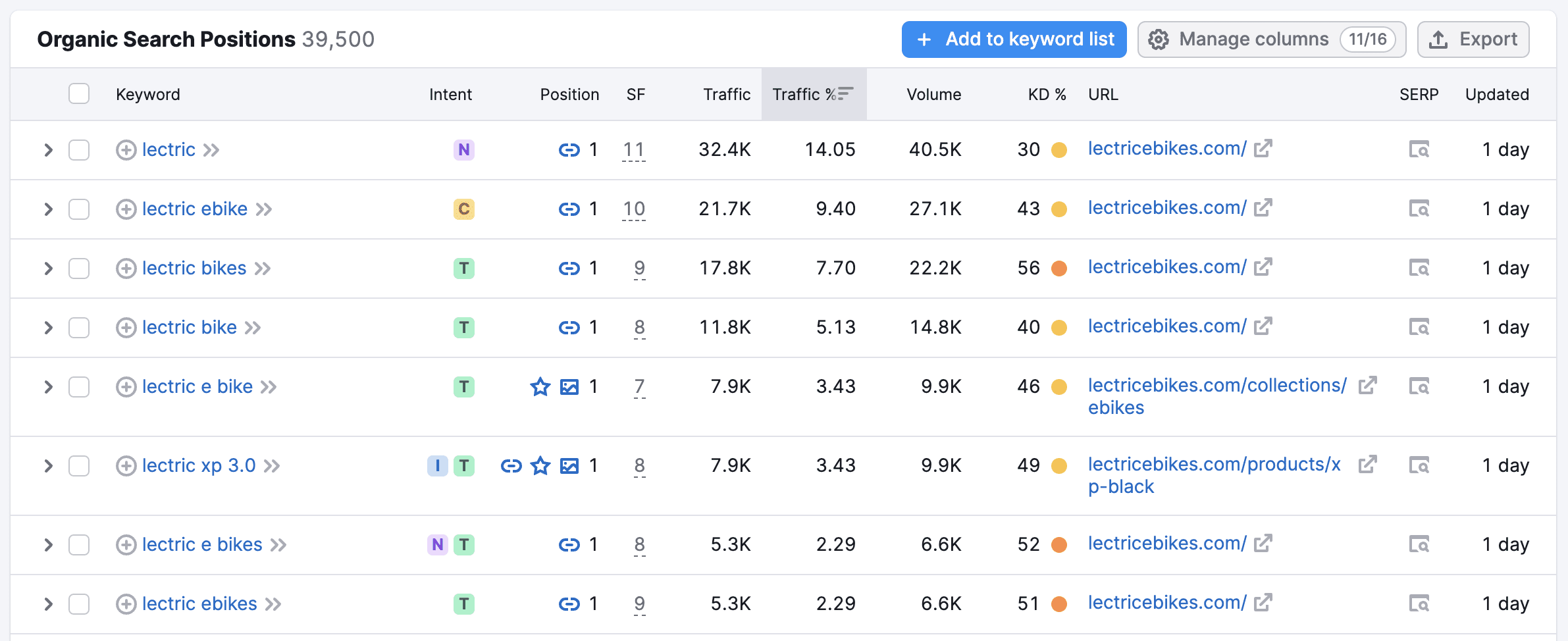The height and width of the screenshot is (641, 1568).
Task: Click the image pack icon for lectric xp 3.0
Action: point(569,466)
